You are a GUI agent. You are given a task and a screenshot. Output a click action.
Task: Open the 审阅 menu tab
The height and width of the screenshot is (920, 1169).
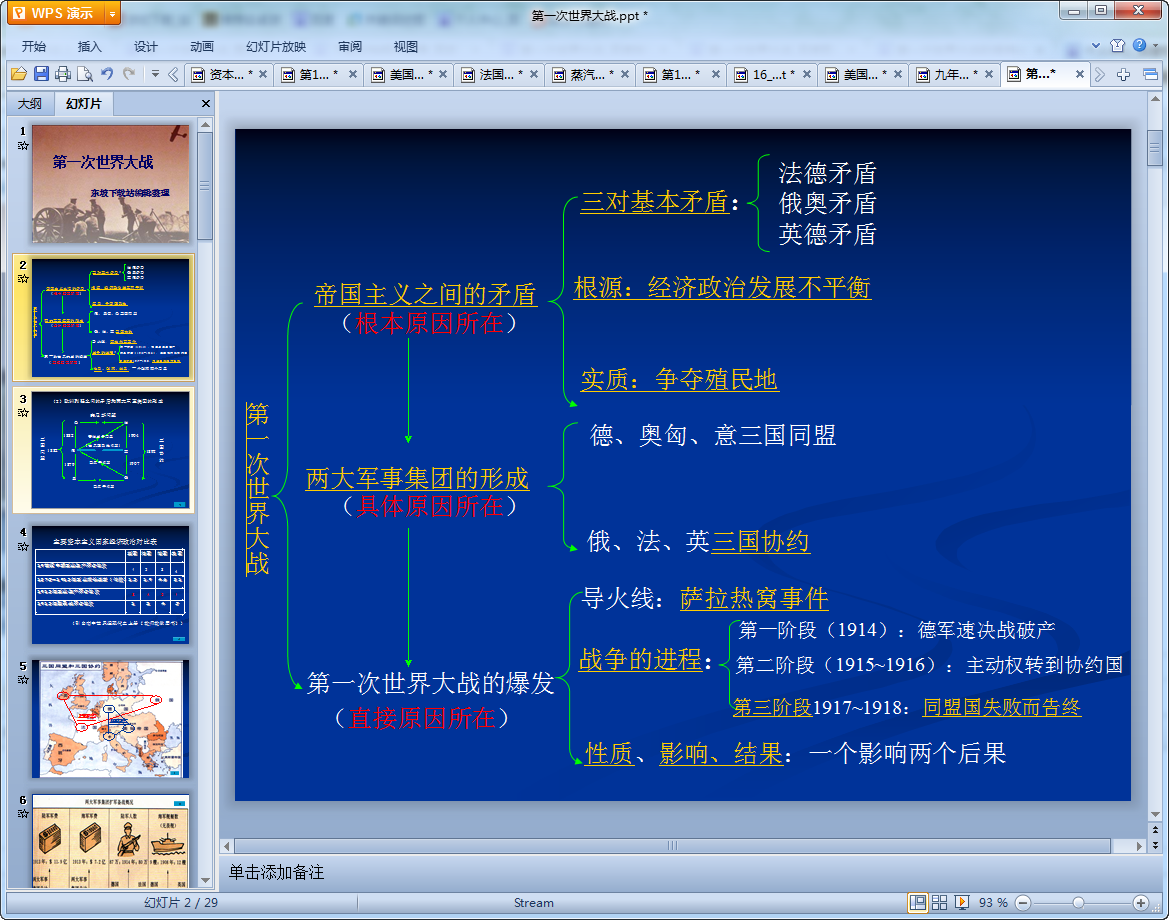[x=350, y=46]
